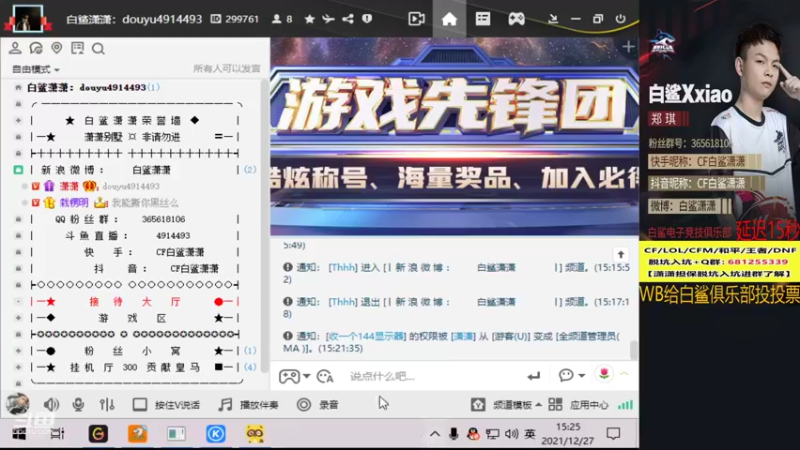Click the channel tree vertical scrollbar
Viewport: 800px width, 450px height.
tap(265, 224)
